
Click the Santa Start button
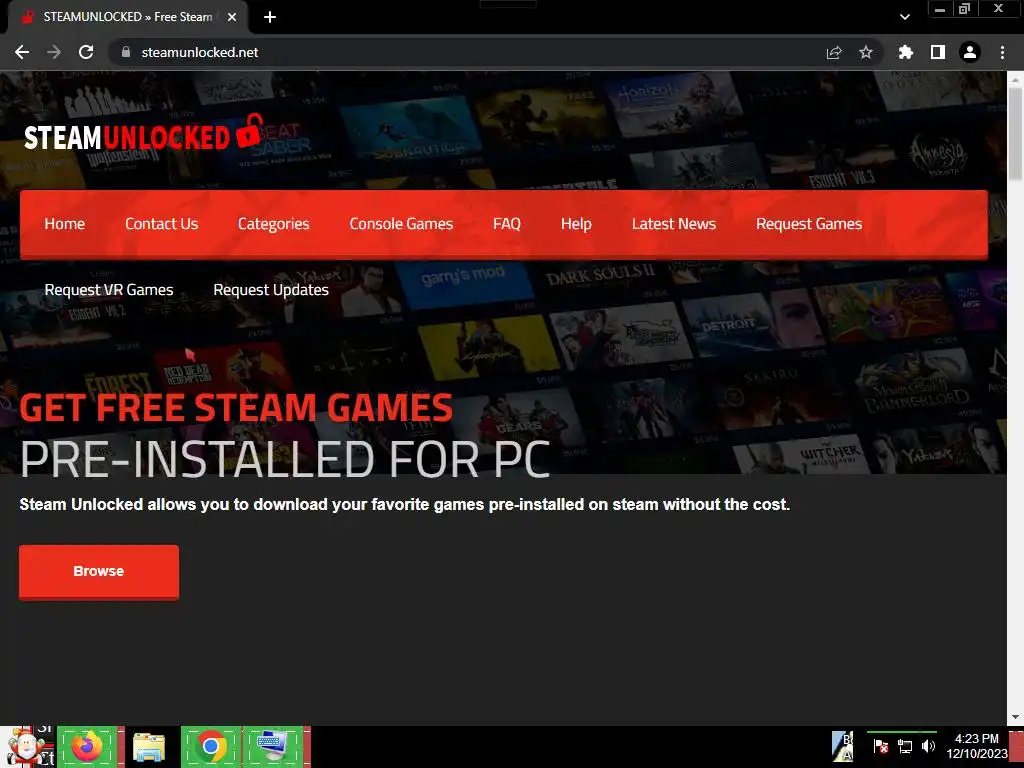pyautogui.click(x=27, y=746)
